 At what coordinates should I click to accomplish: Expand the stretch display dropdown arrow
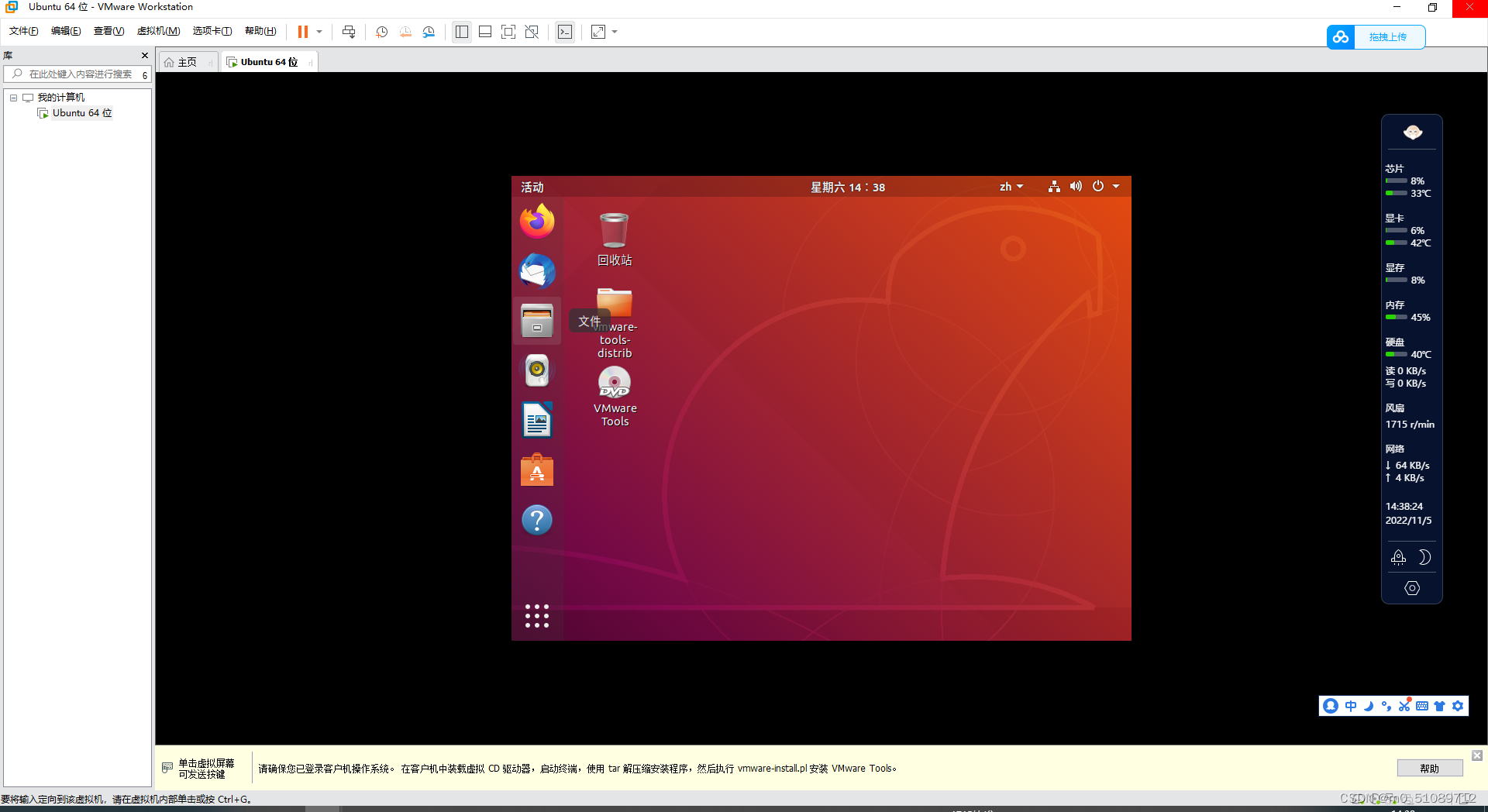pyautogui.click(x=615, y=32)
